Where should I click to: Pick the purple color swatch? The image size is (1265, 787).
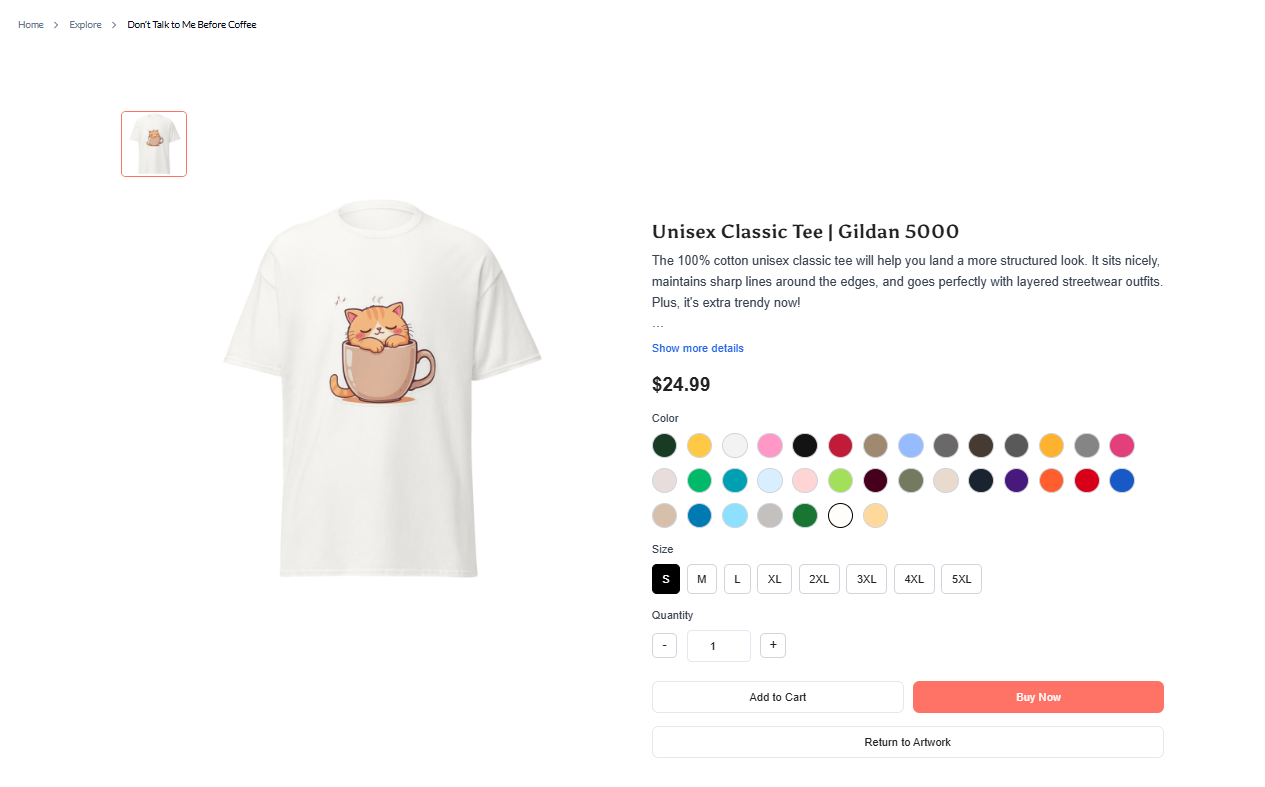click(x=1016, y=480)
